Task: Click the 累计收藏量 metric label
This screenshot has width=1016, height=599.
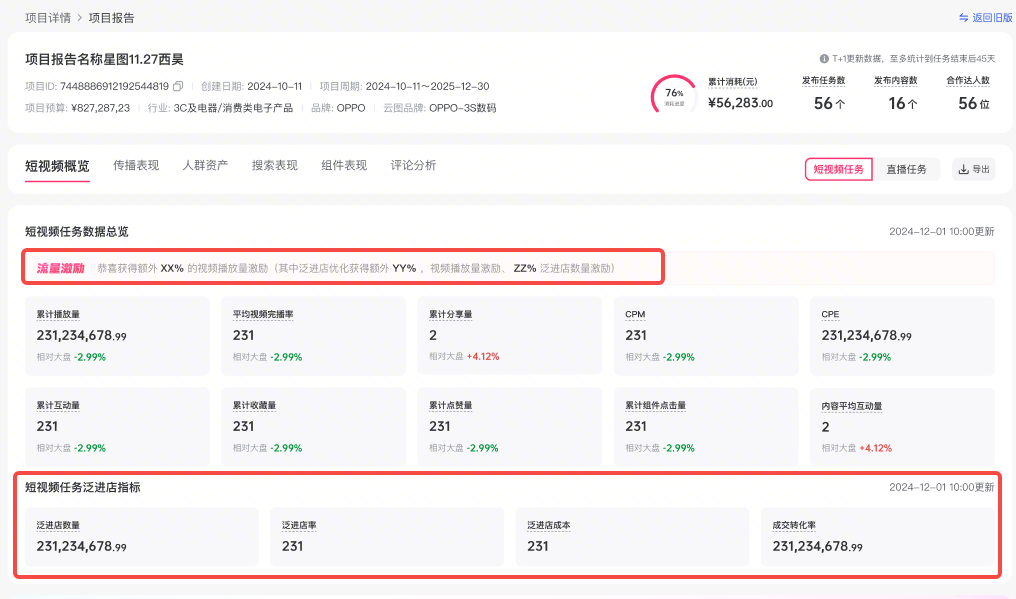Action: coord(255,406)
